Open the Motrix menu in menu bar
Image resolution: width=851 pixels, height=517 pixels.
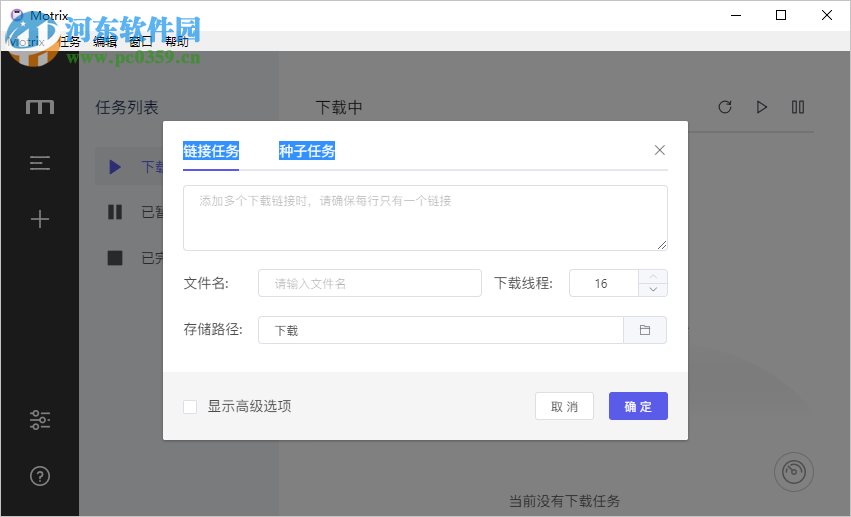[27, 42]
